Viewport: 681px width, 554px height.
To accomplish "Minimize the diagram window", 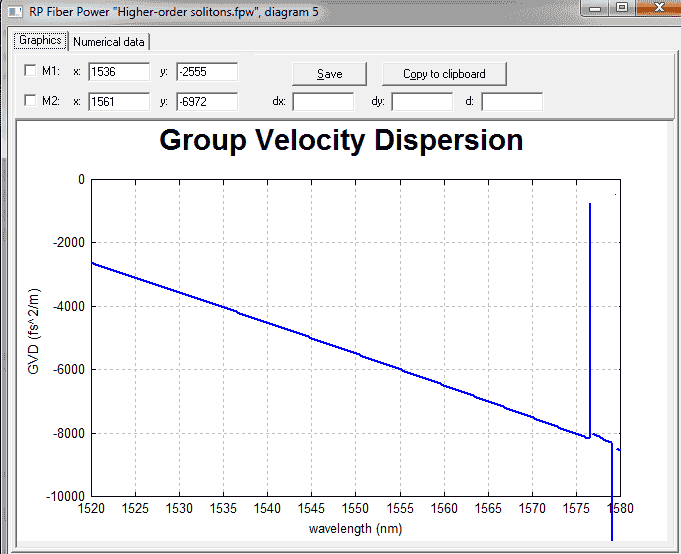I will point(595,8).
